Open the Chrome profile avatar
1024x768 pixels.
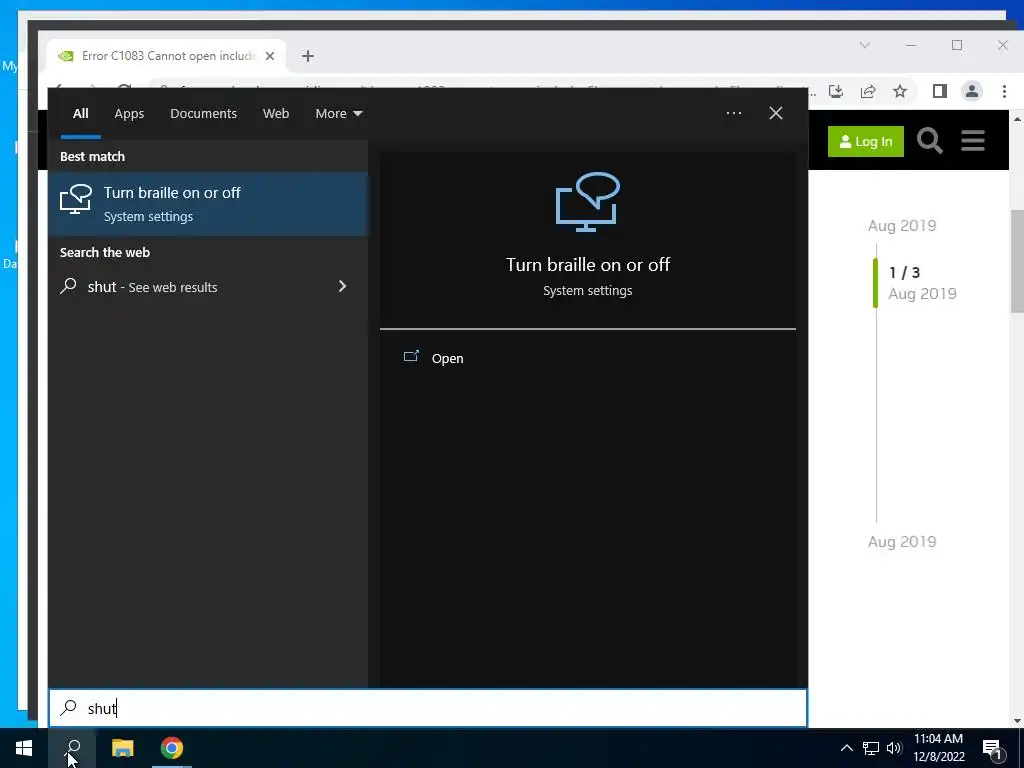pos(972,91)
